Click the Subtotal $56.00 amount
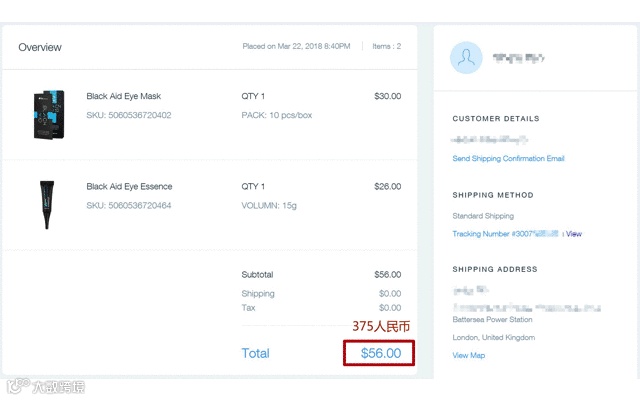 (387, 274)
